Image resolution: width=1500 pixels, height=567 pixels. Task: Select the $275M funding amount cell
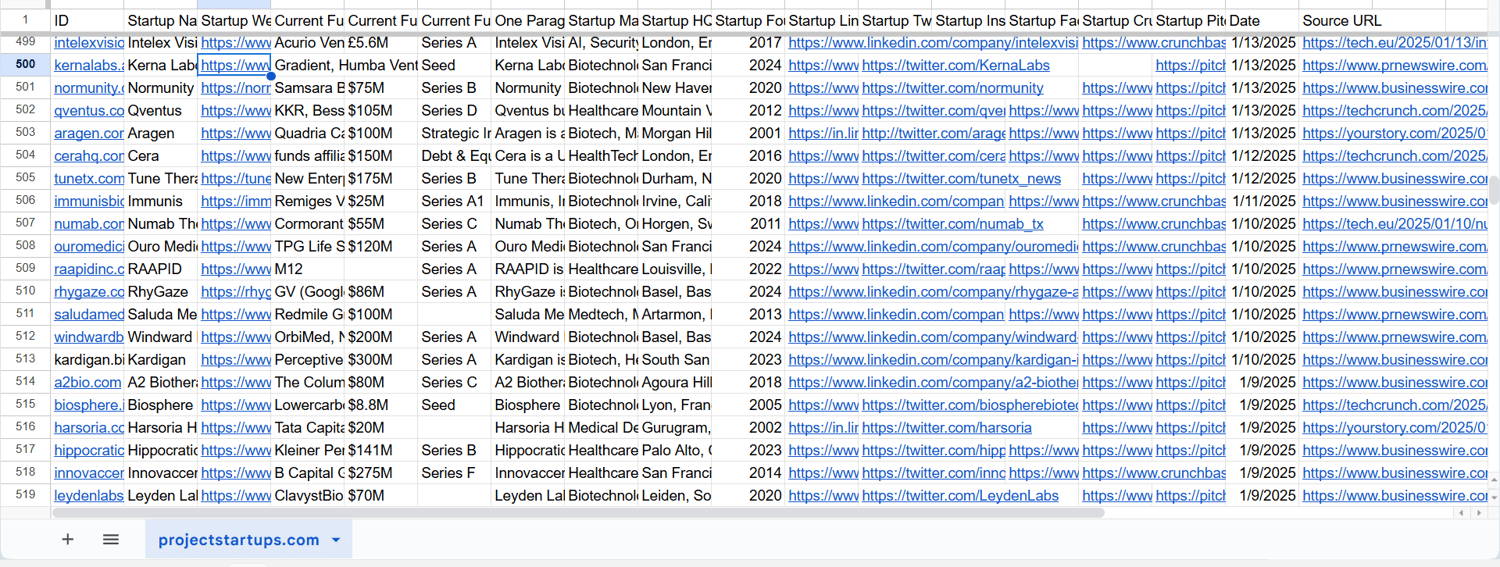click(x=381, y=473)
